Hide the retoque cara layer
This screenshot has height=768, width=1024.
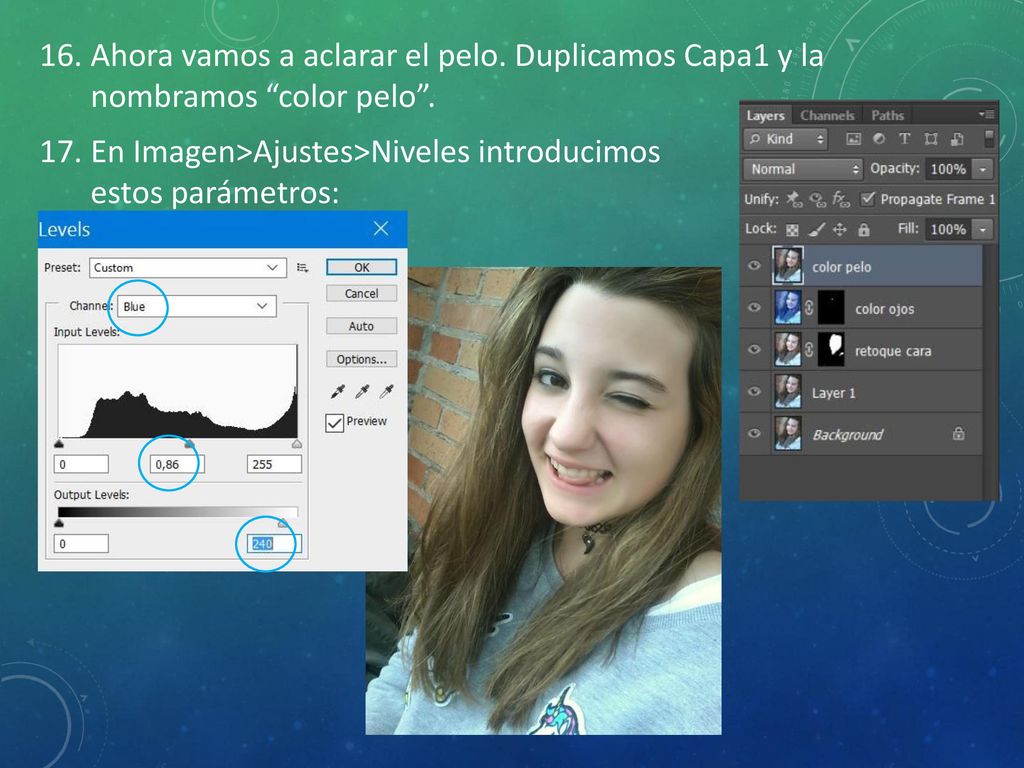[754, 349]
